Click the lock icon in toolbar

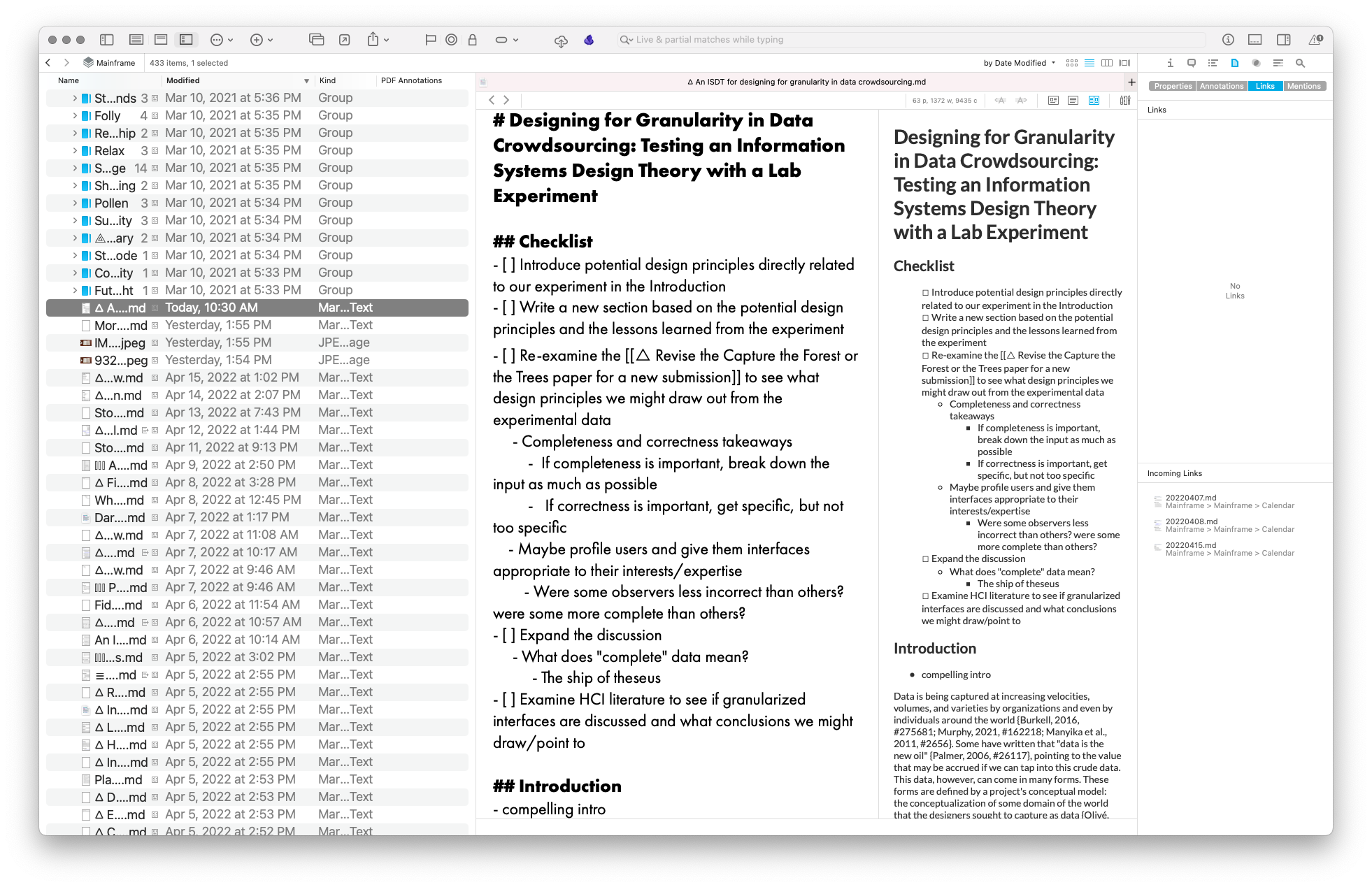coord(472,40)
